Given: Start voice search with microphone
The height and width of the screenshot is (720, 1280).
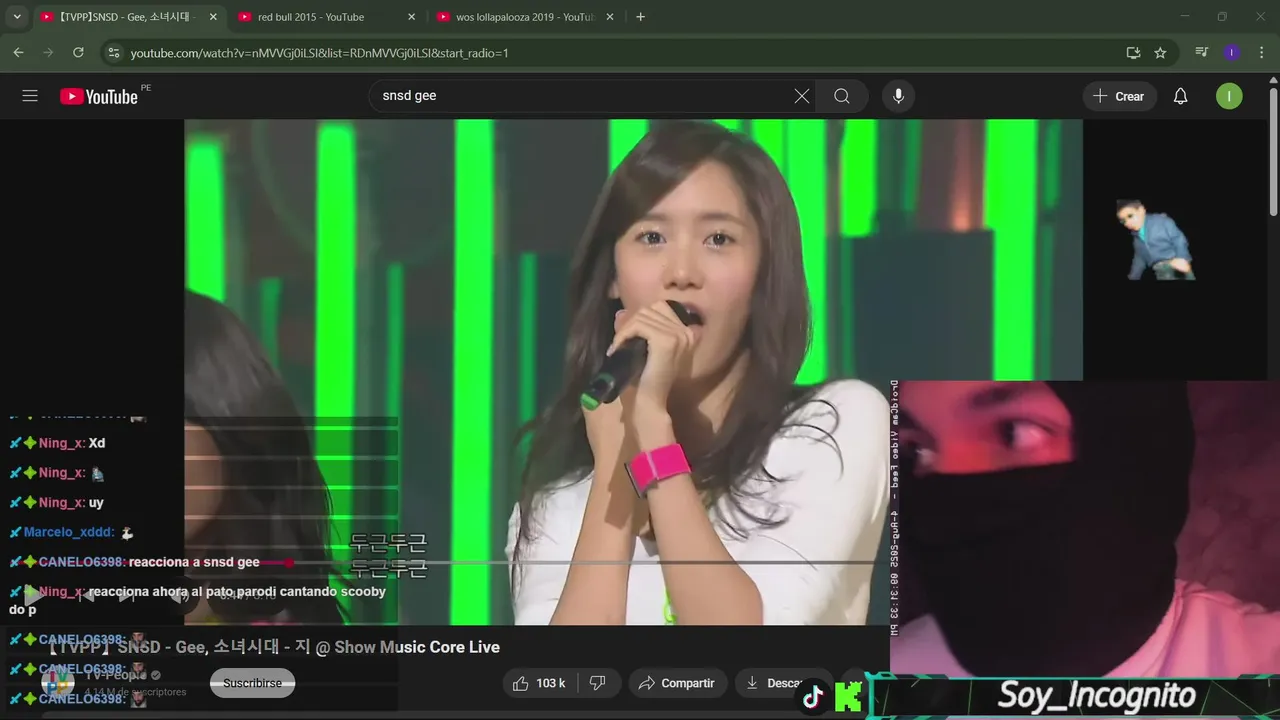Looking at the screenshot, I should [898, 96].
